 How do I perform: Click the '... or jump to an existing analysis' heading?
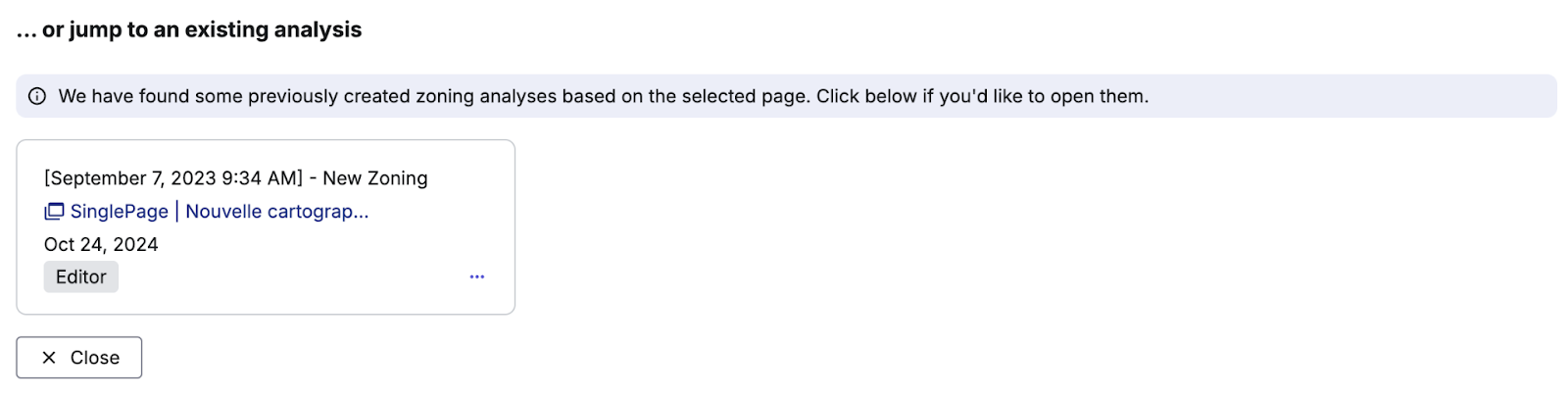click(x=189, y=29)
